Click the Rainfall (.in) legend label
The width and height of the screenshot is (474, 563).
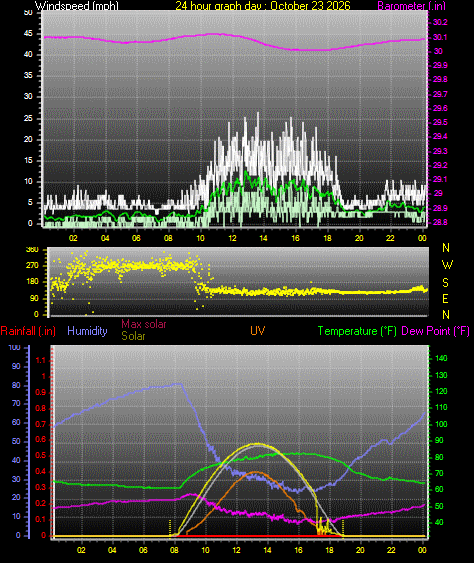tap(28, 331)
